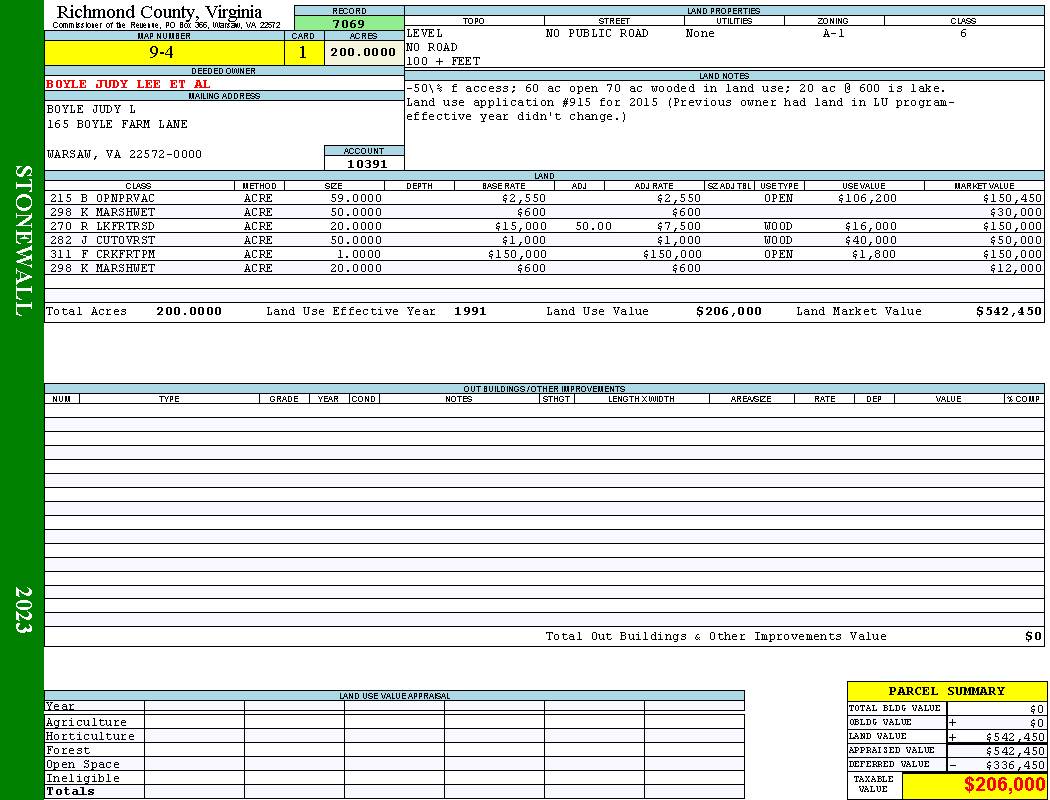1050x800 pixels.
Task: Click market value $12,000
Action: pyautogui.click(x=1016, y=268)
